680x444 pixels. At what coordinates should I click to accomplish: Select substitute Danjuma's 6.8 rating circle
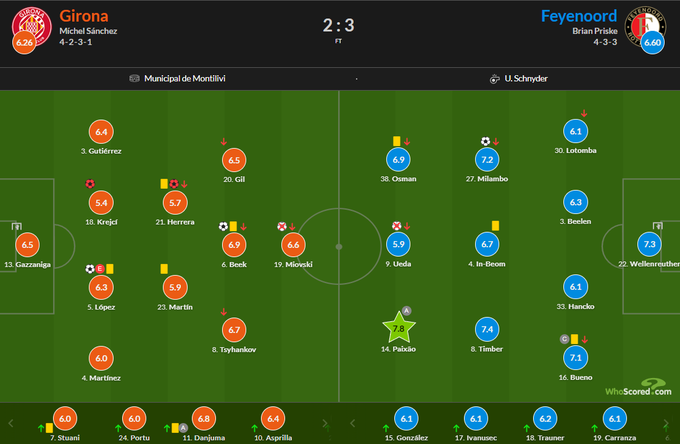(x=203, y=420)
